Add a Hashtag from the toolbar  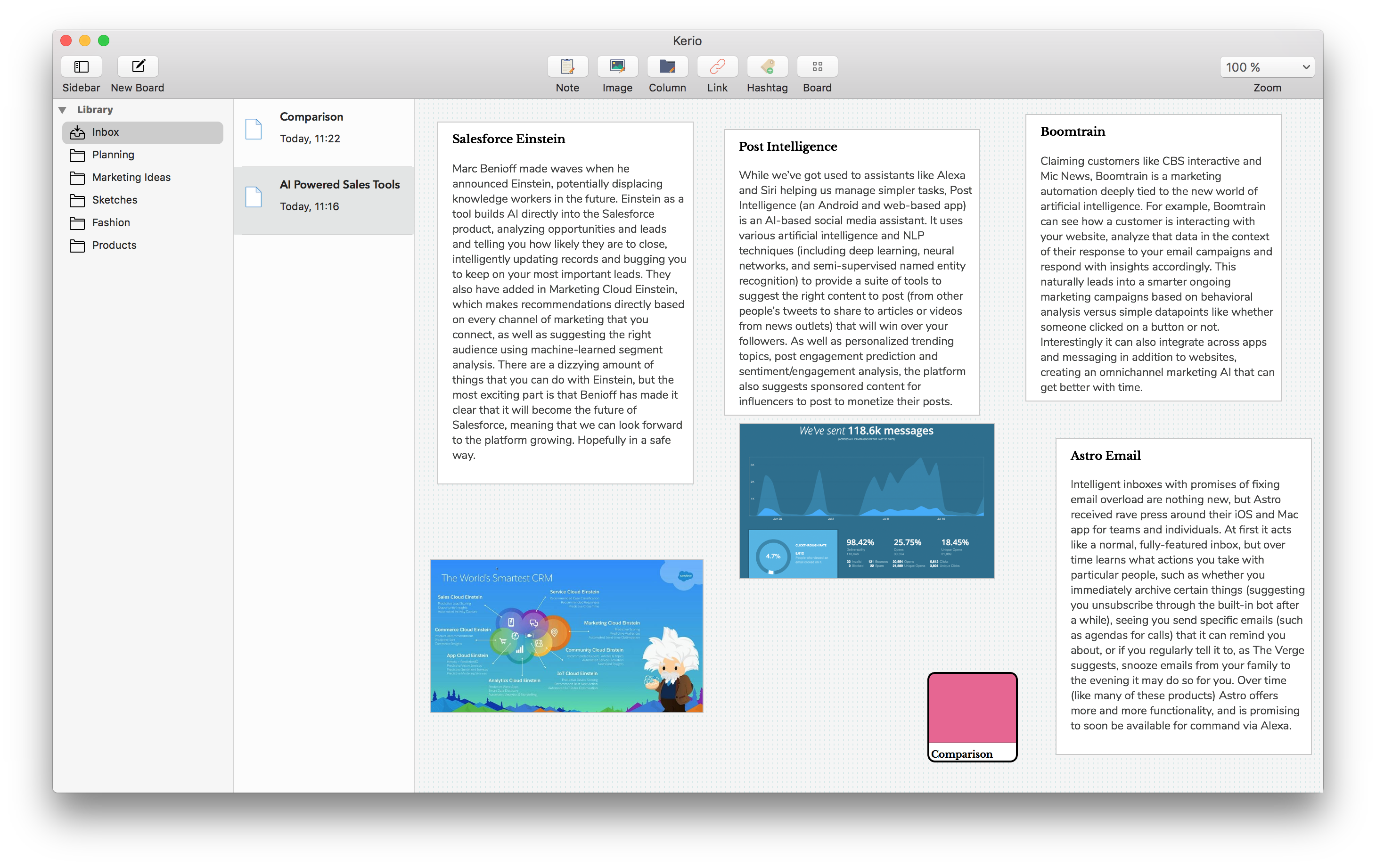(x=767, y=67)
